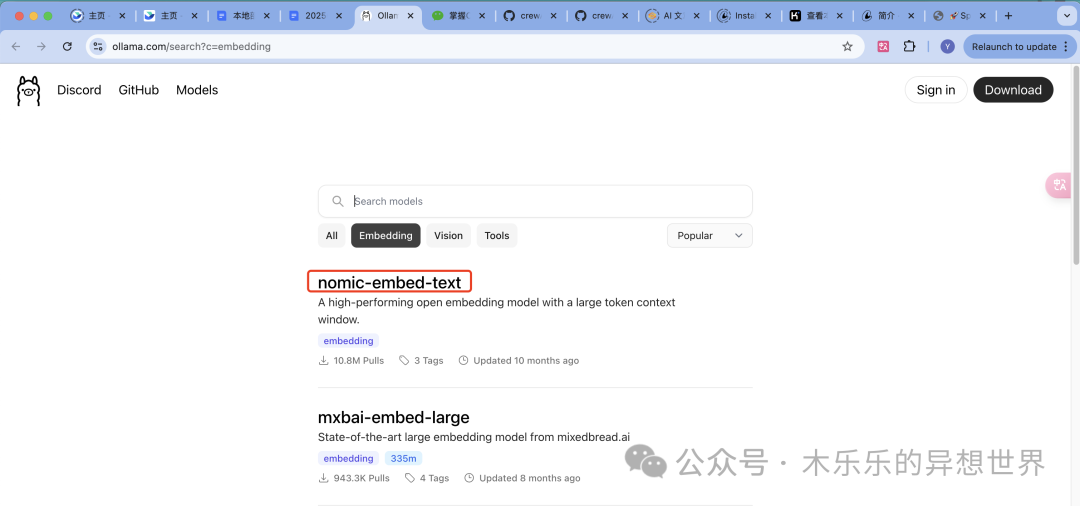Click embedding tag under mxbai-embed-large
This screenshot has height=506, width=1080.
tap(349, 458)
